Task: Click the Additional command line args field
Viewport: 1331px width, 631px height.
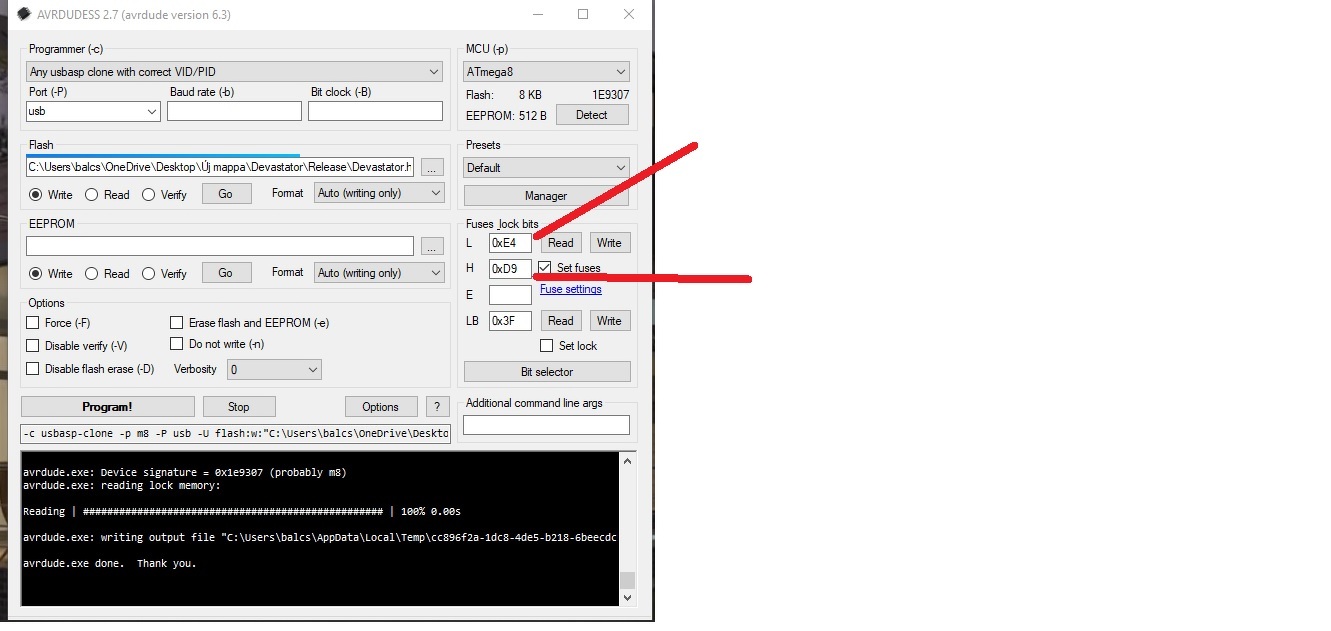Action: tap(546, 425)
